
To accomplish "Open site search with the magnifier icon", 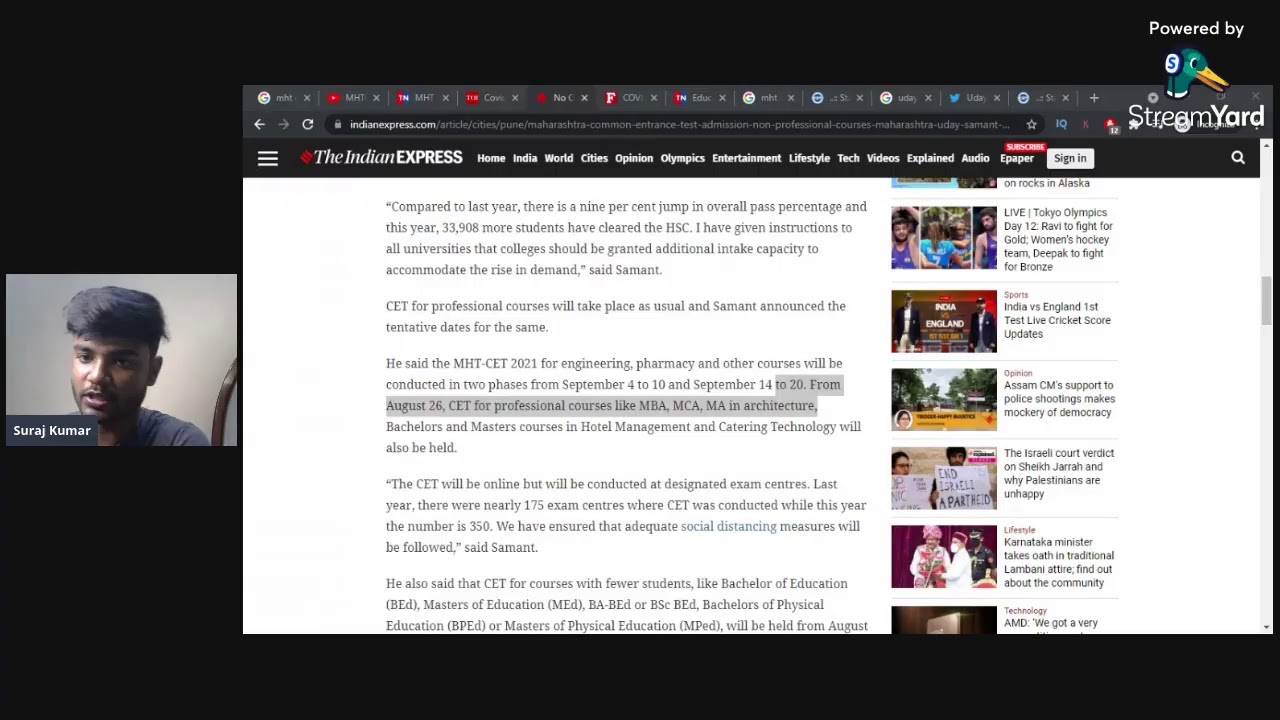I will (x=1238, y=158).
